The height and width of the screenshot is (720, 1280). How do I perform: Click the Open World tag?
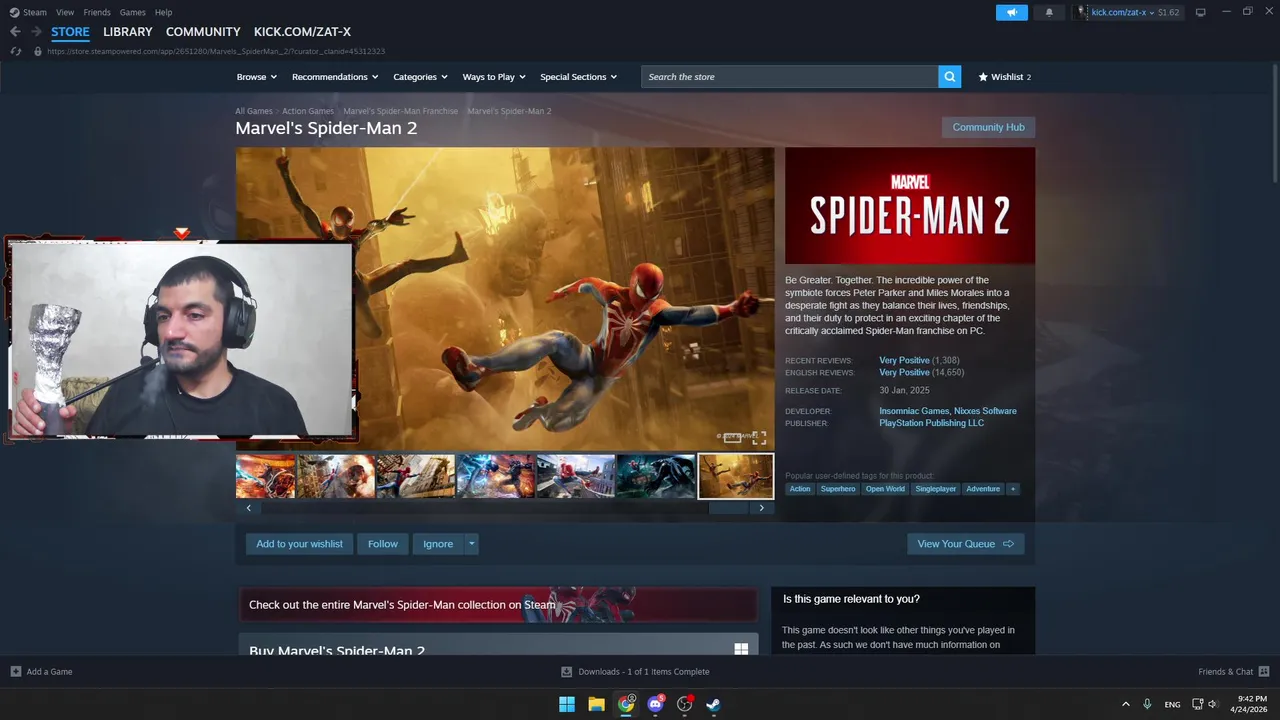885,489
